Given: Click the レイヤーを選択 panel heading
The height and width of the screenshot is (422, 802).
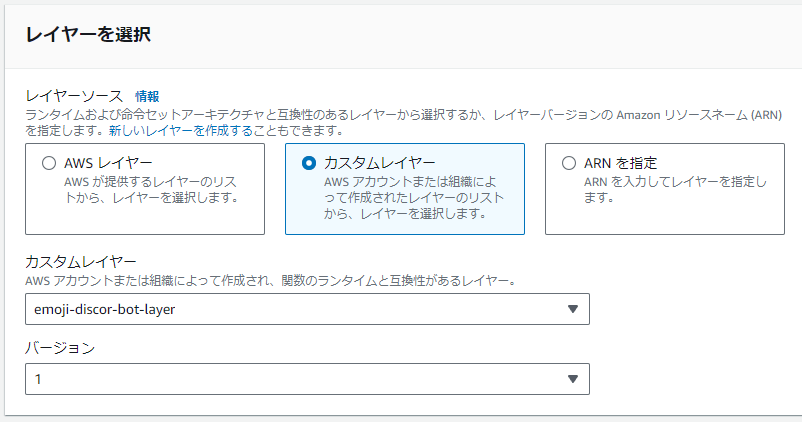Looking at the screenshot, I should (x=88, y=35).
